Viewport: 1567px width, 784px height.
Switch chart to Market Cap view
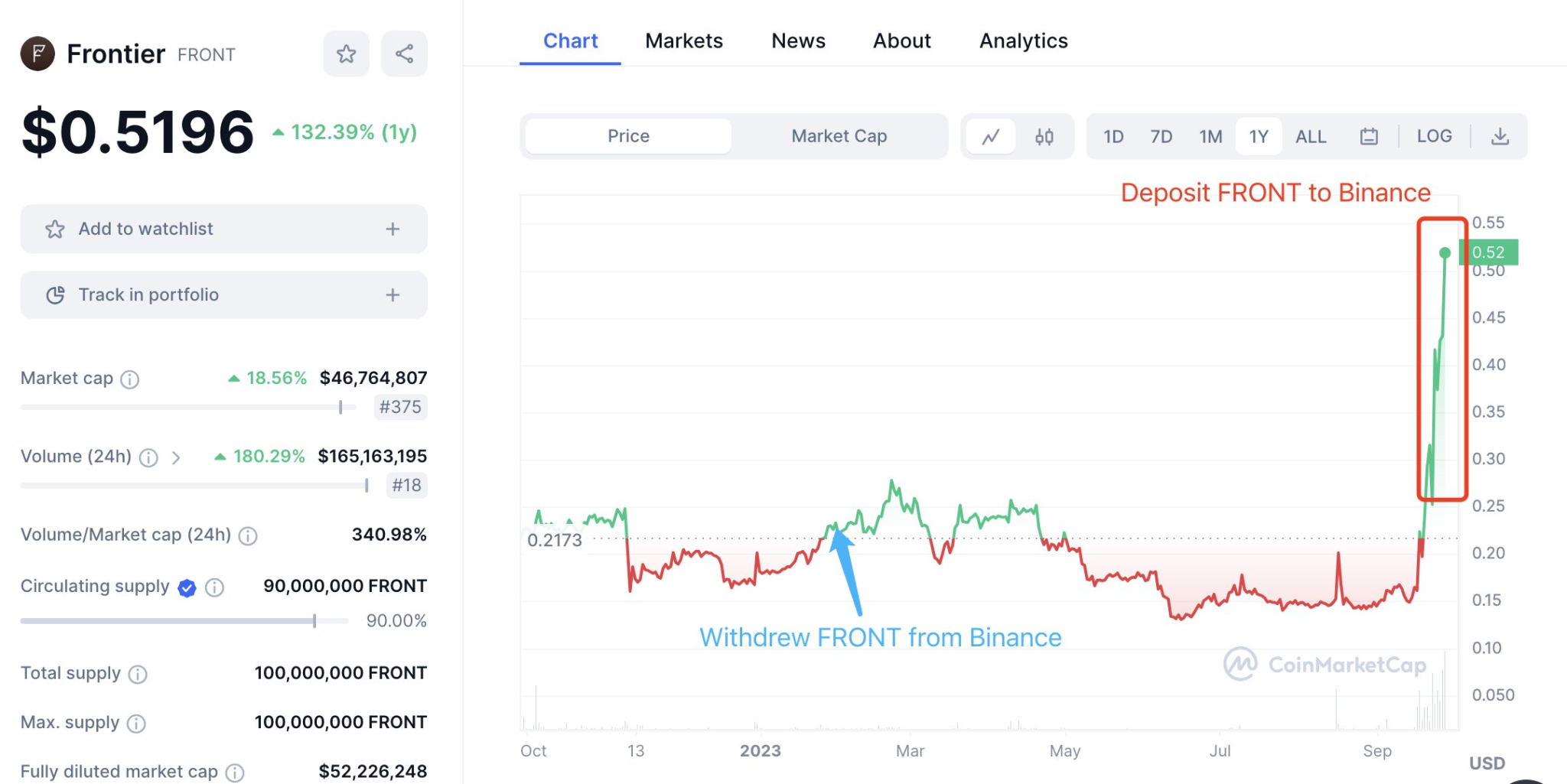tap(839, 135)
